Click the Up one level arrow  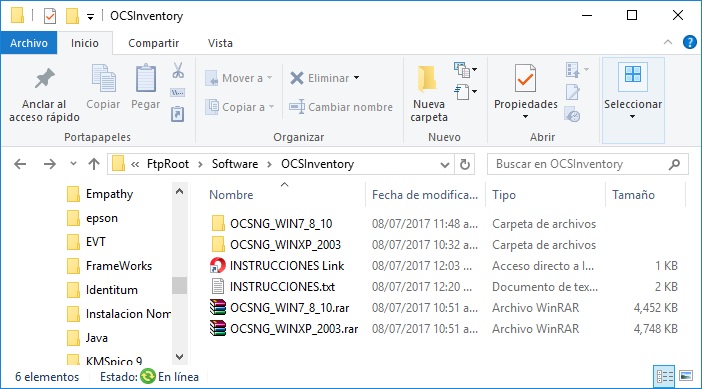tap(94, 164)
